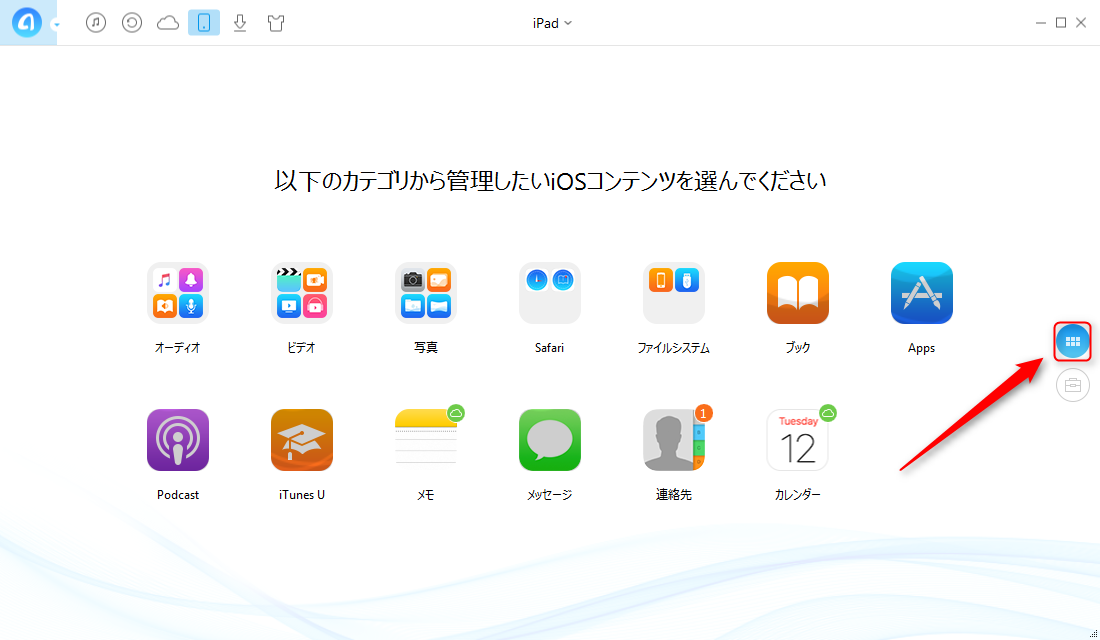Click the window resize grip corner
Image resolution: width=1100 pixels, height=640 pixels.
coord(1094,634)
